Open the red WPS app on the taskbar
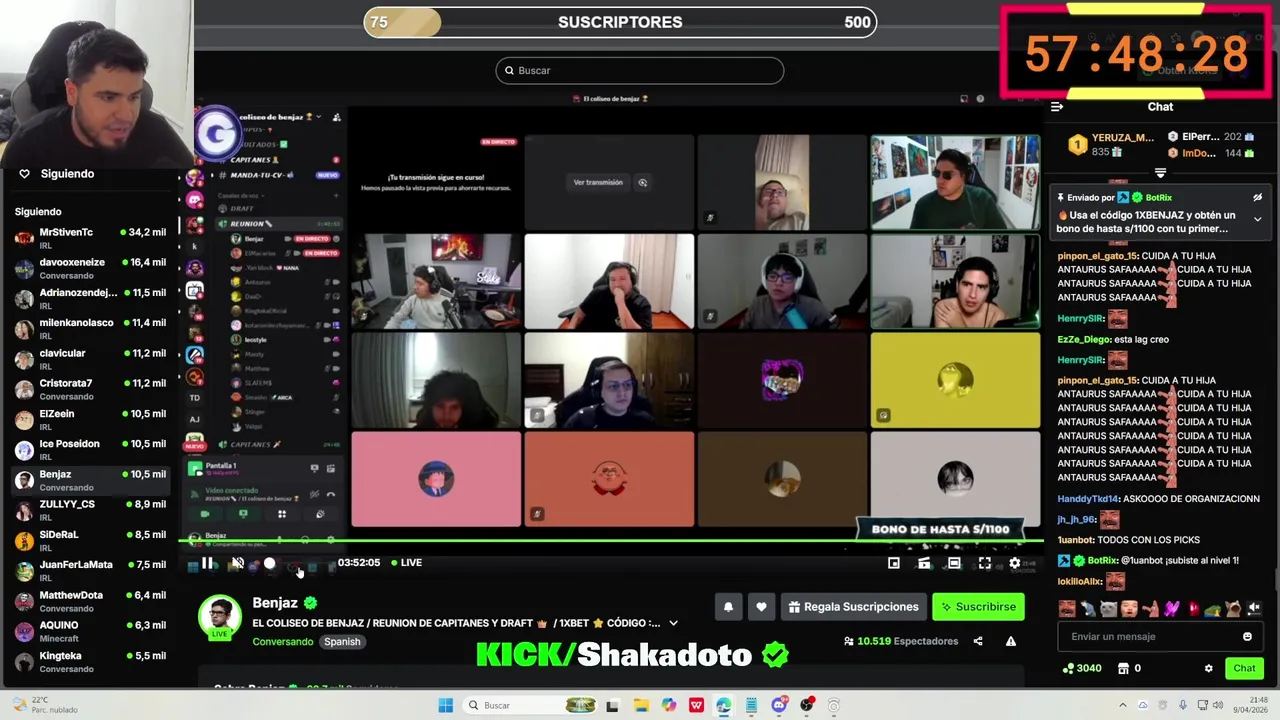Screen dimensions: 1280x720 (696, 706)
